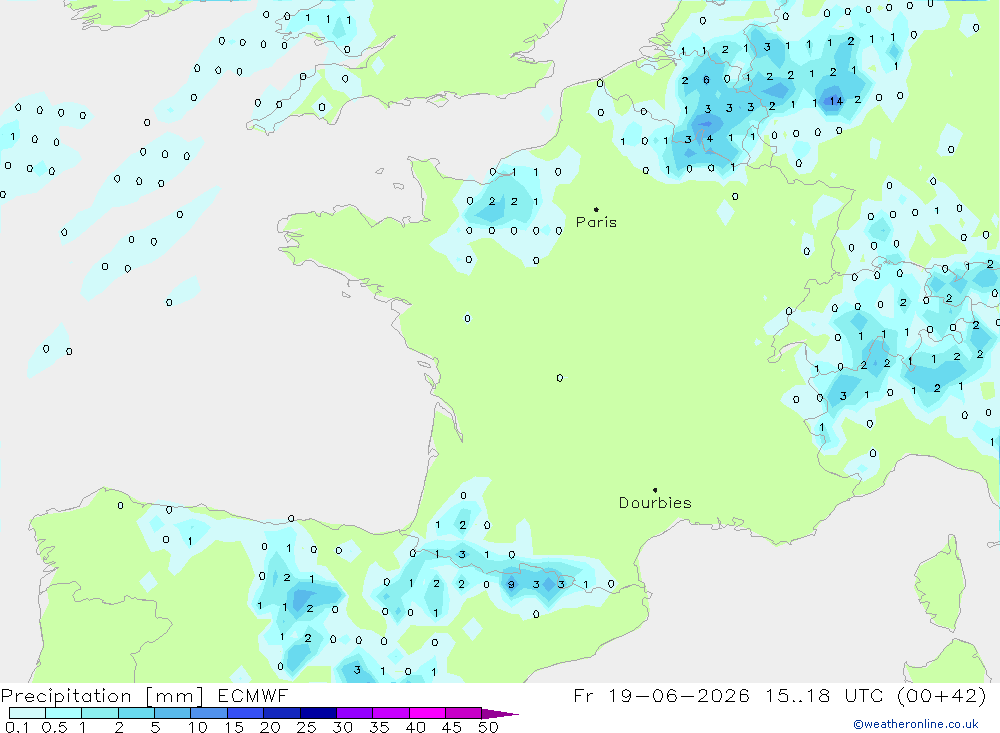This screenshot has height=733, width=1000.
Task: Click the legend's 50+ arrow tip
Action: [x=501, y=714]
